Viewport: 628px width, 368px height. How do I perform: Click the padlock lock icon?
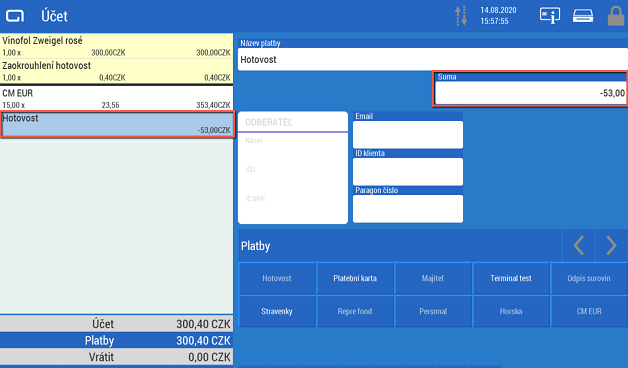[x=616, y=16]
